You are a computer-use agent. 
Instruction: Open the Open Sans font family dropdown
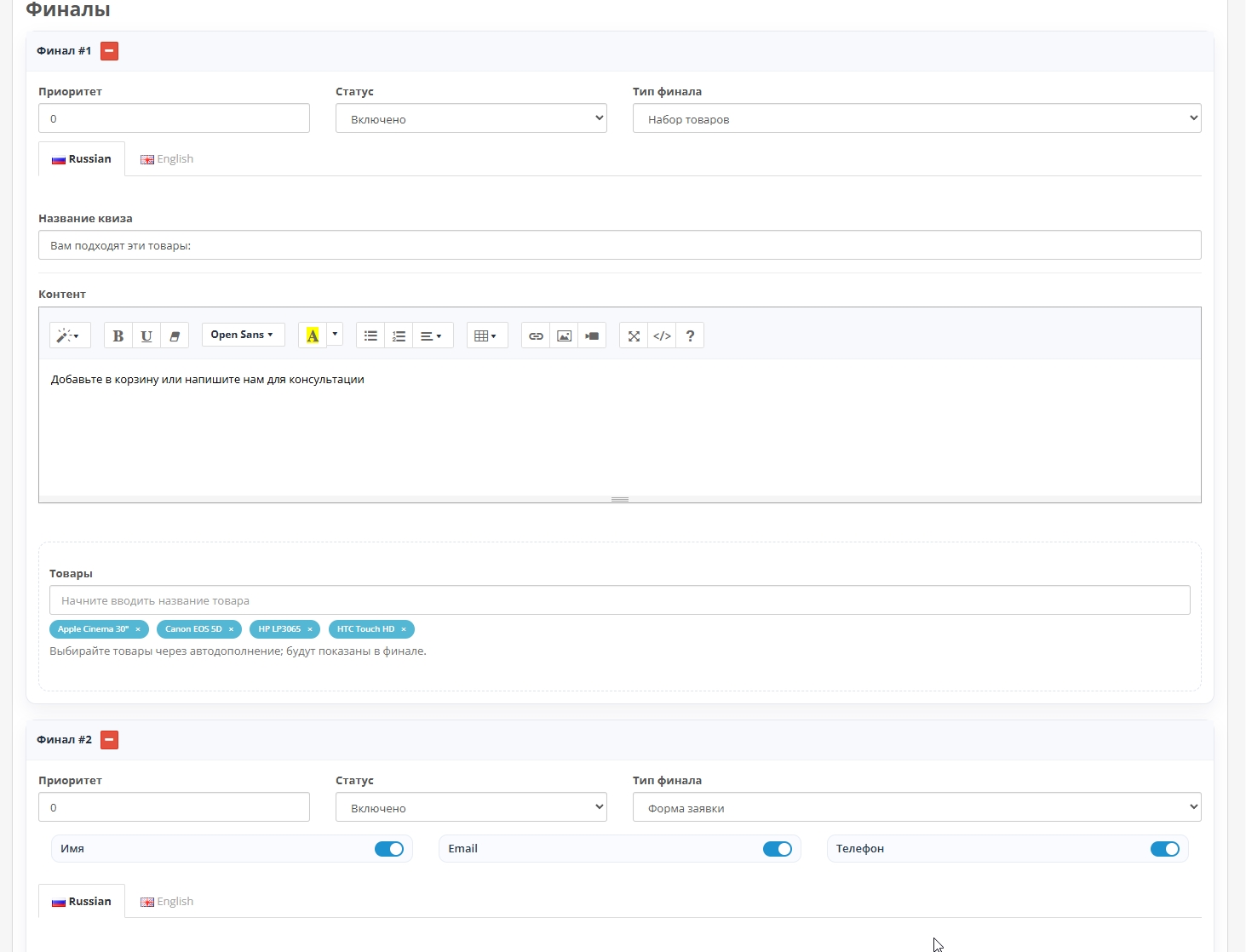[243, 335]
